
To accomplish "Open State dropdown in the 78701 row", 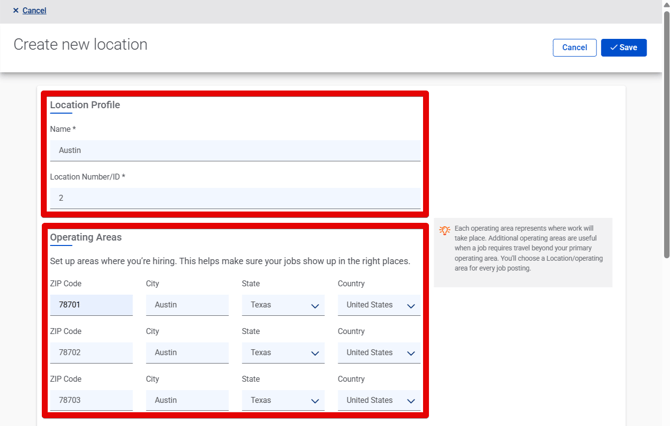I will [283, 305].
